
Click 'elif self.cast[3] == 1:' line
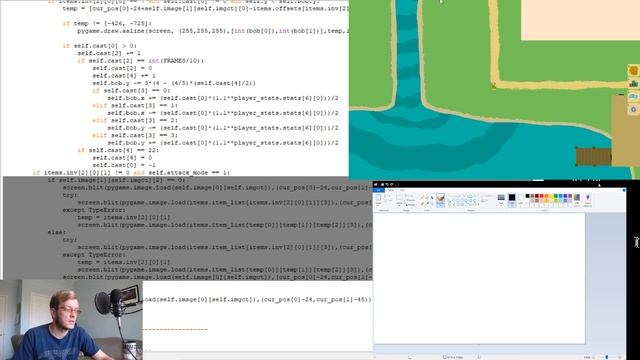(x=135, y=105)
